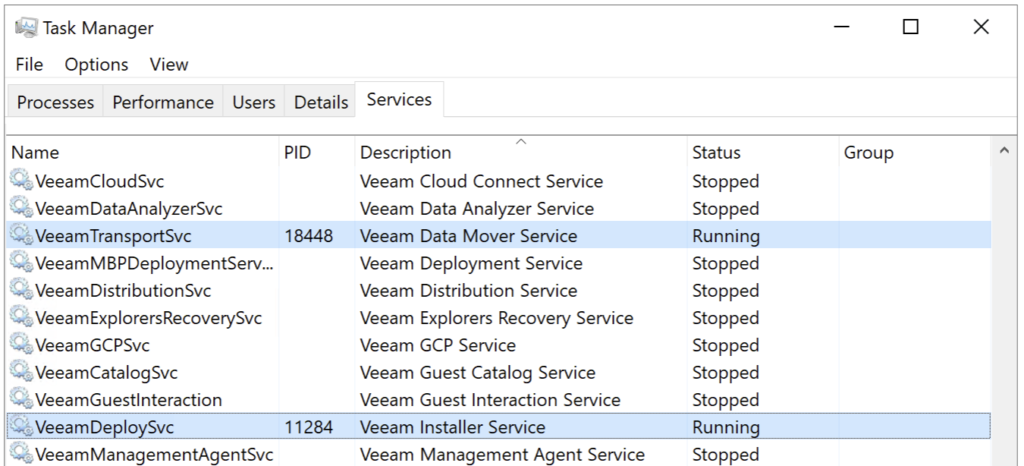This screenshot has height=466, width=1024.
Task: Maximize the Task Manager window
Action: tap(910, 27)
